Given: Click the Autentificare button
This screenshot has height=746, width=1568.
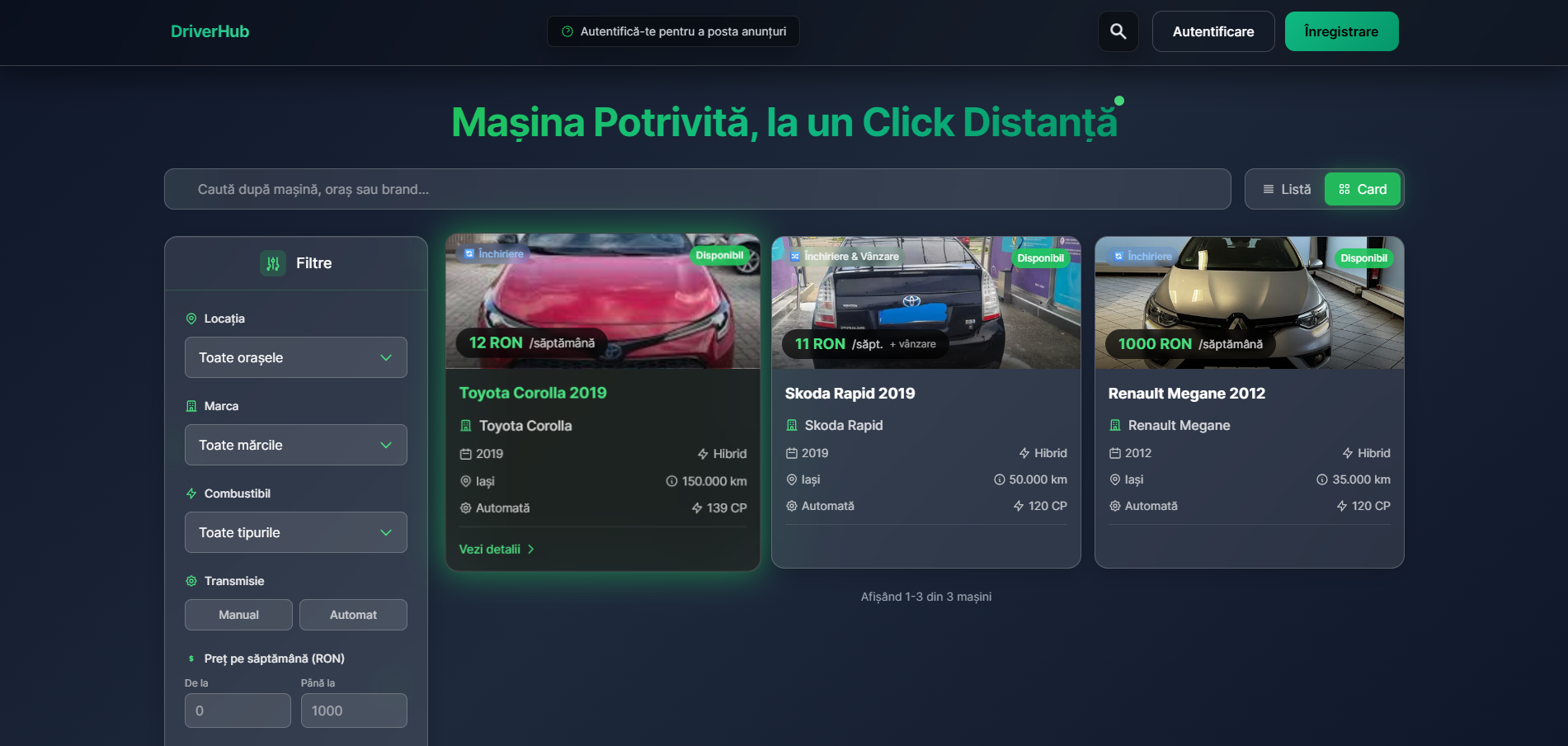Looking at the screenshot, I should pyautogui.click(x=1212, y=31).
